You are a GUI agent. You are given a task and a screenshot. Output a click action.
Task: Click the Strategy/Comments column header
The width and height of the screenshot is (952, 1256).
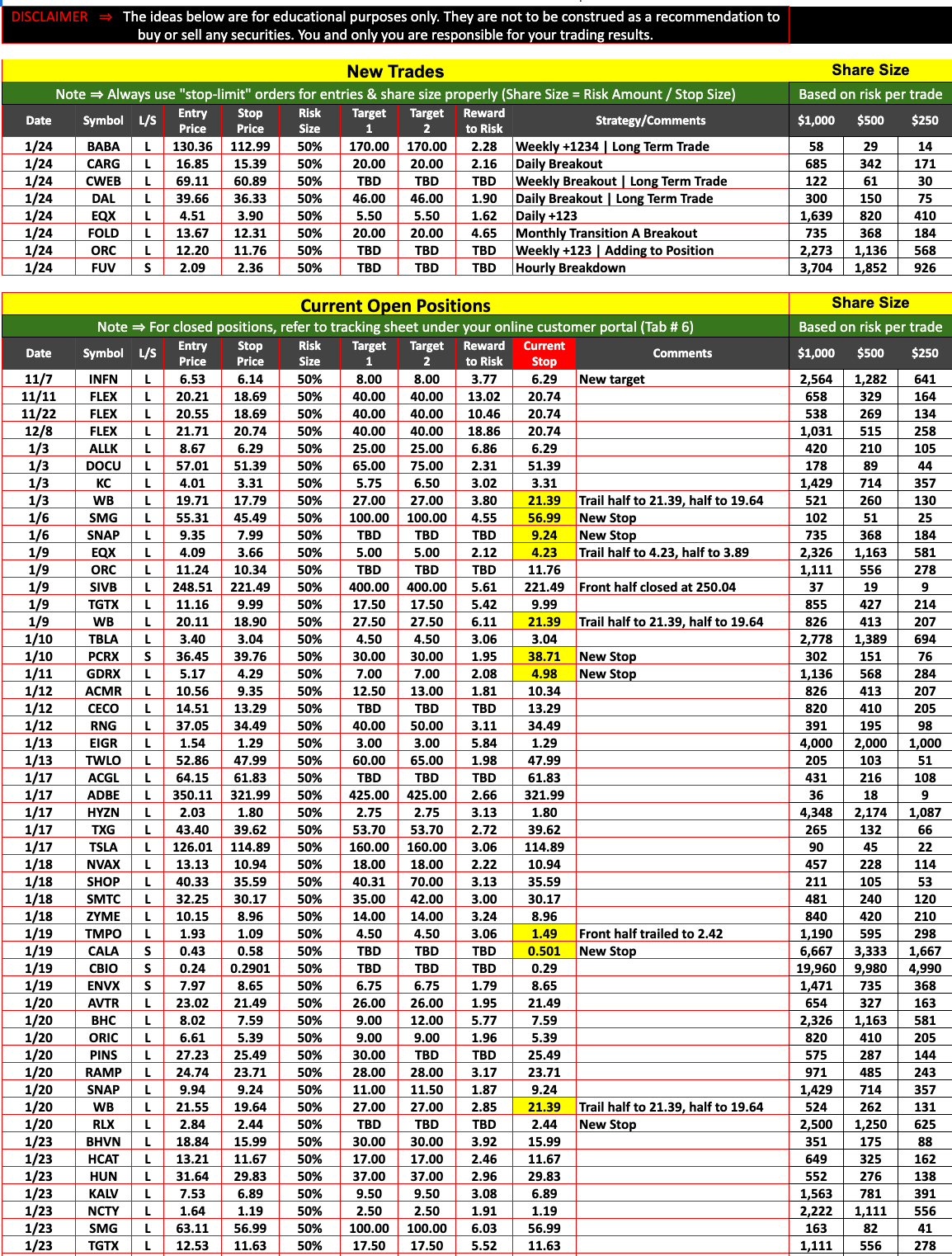pos(650,120)
